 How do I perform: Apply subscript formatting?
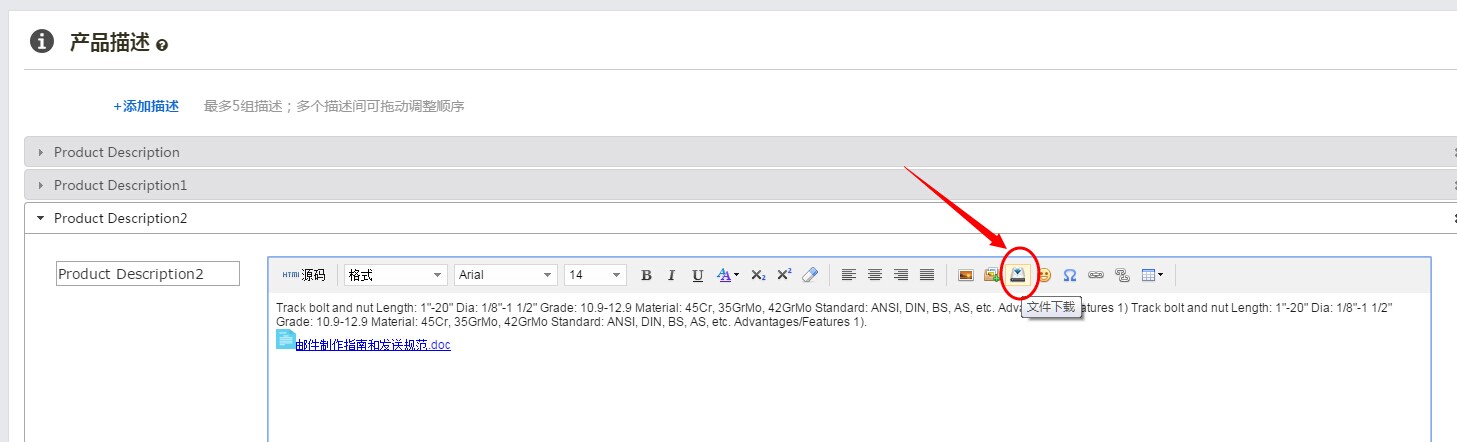(758, 275)
